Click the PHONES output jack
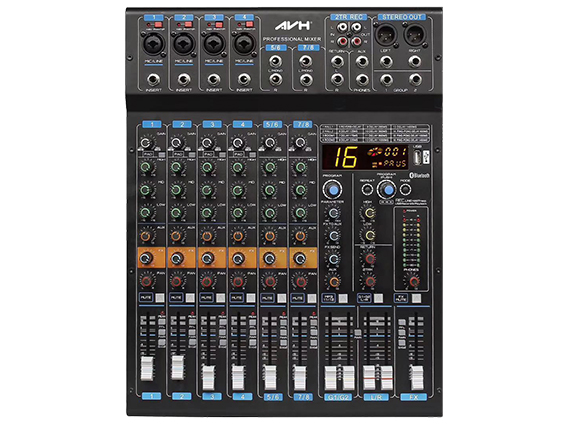The width and height of the screenshot is (568, 426). [362, 79]
